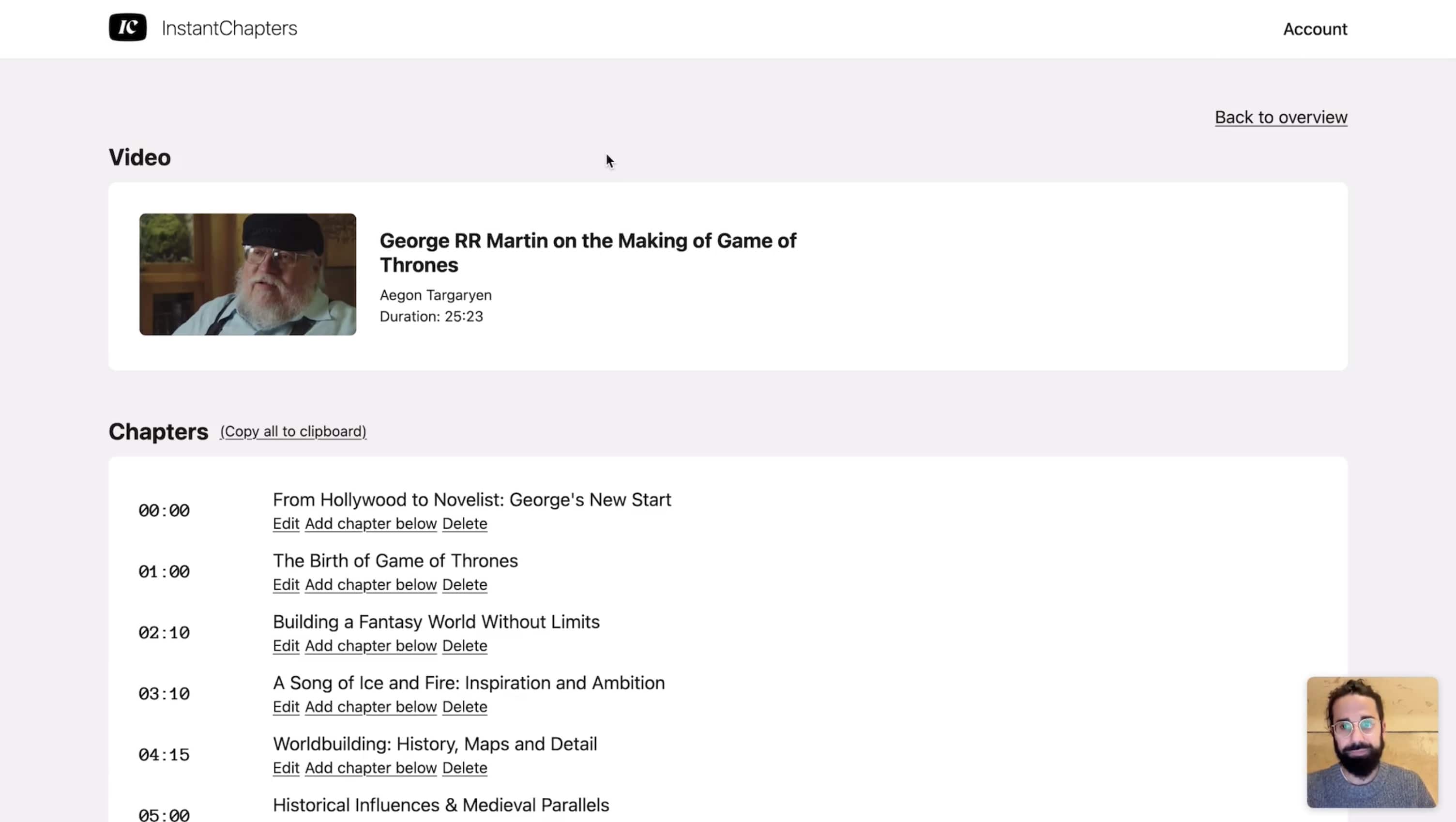Delete 'Worldbuilding: History, Maps and Detail' chapter
The image size is (1456, 822).
click(465, 768)
